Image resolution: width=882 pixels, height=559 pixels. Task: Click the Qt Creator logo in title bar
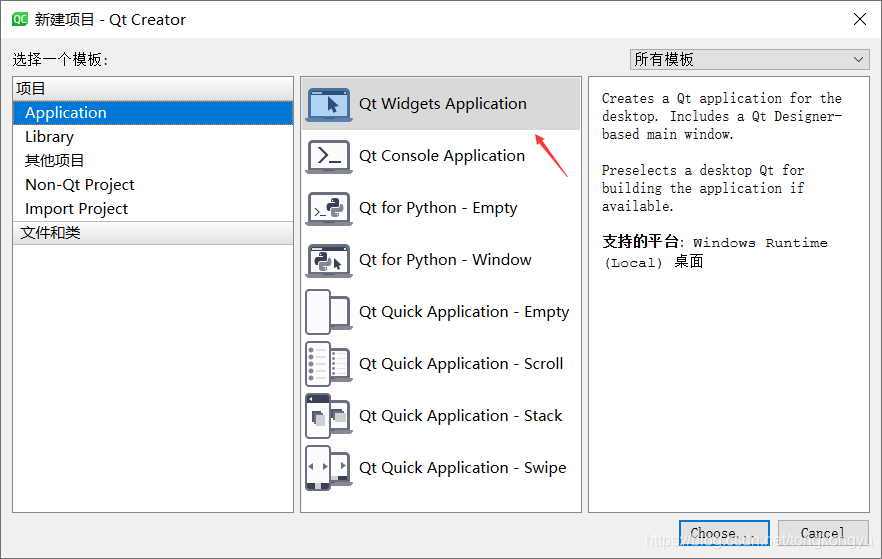20,20
